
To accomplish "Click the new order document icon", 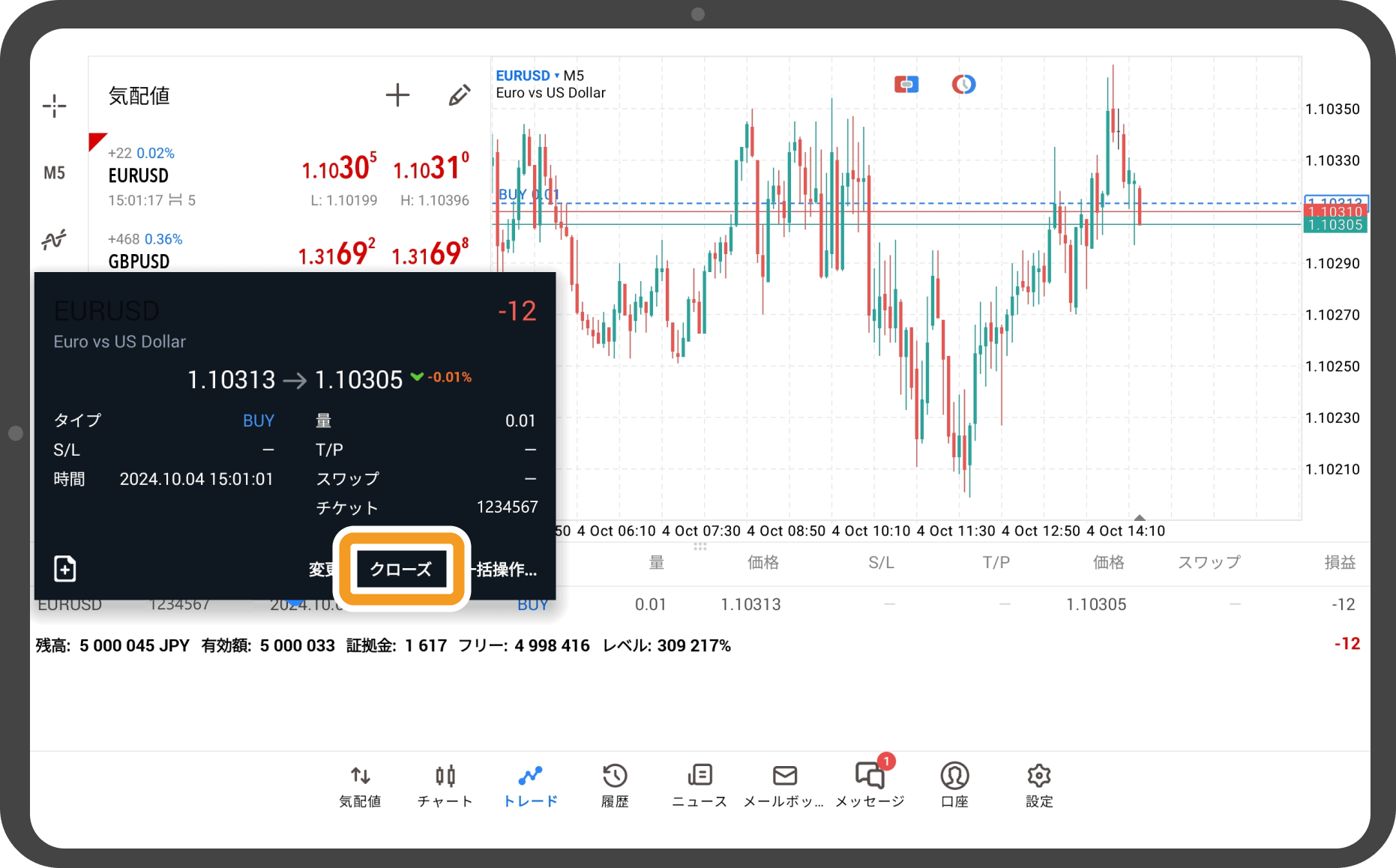I will click(65, 569).
